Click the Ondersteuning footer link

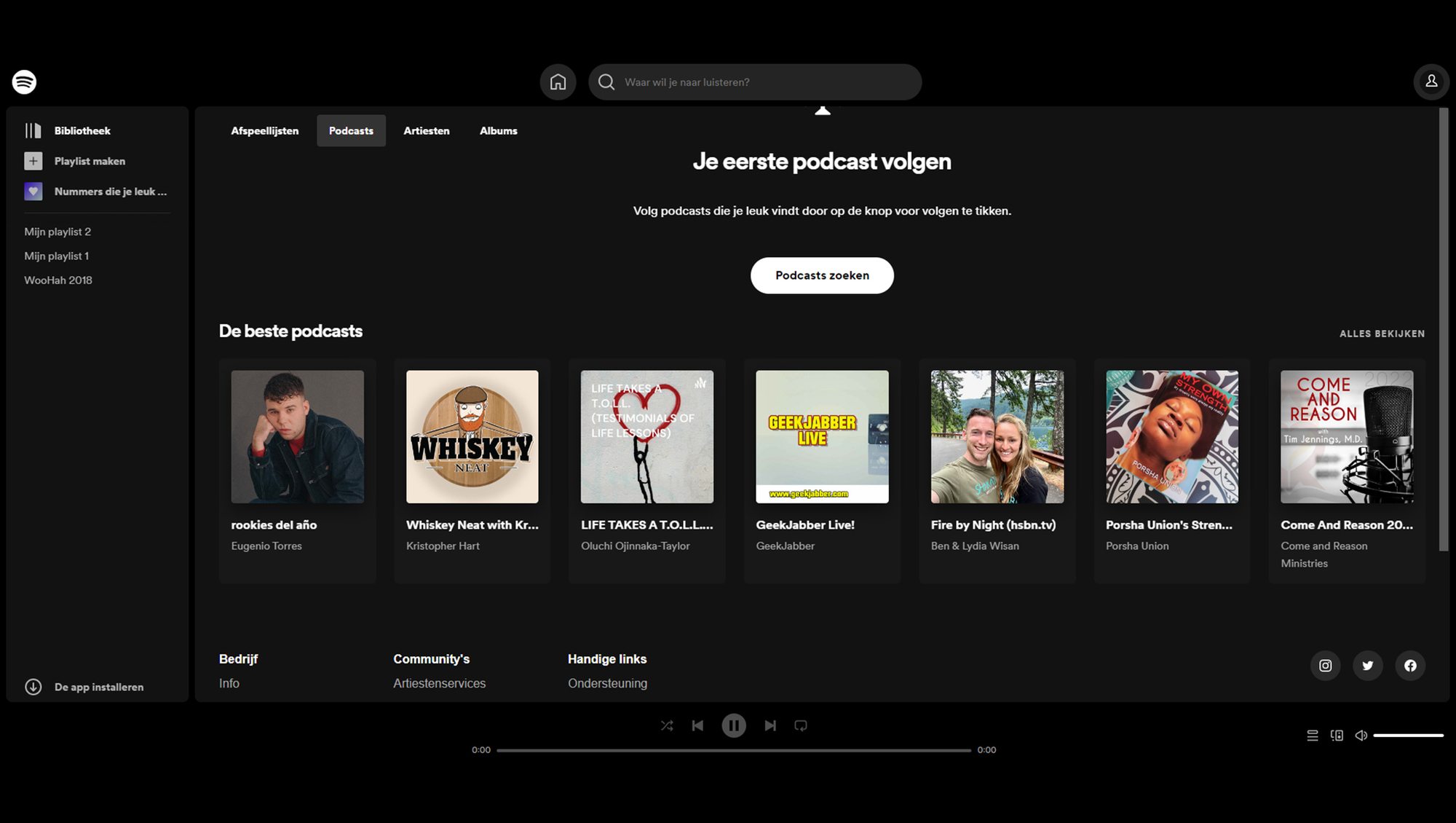tap(607, 683)
